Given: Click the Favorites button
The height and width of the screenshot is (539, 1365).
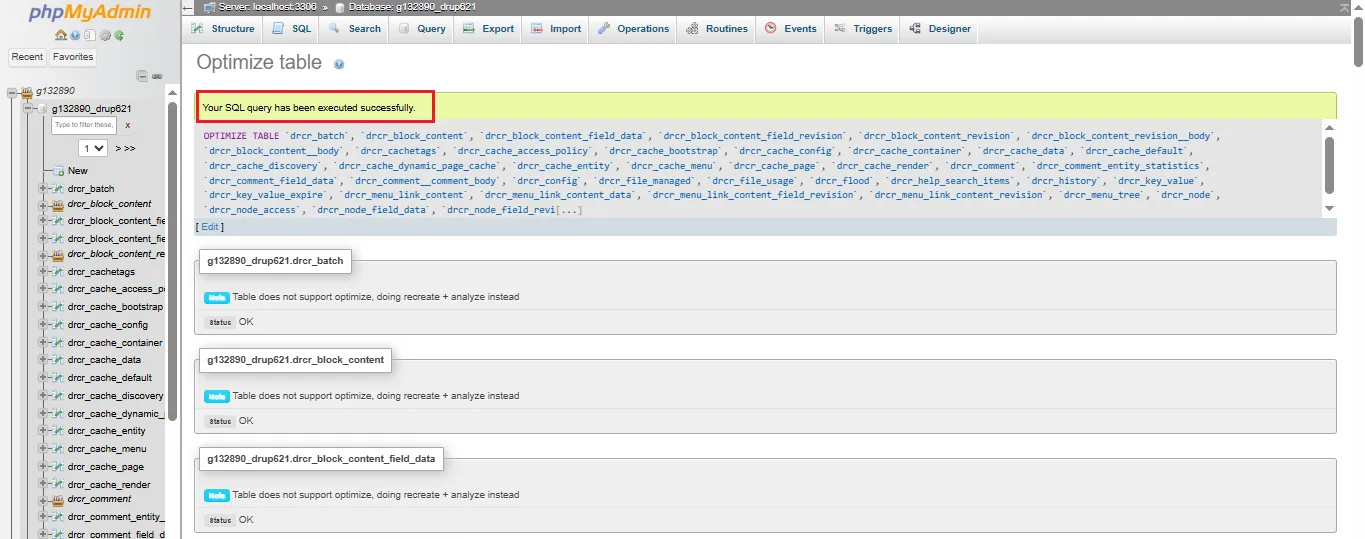Looking at the screenshot, I should click(73, 57).
